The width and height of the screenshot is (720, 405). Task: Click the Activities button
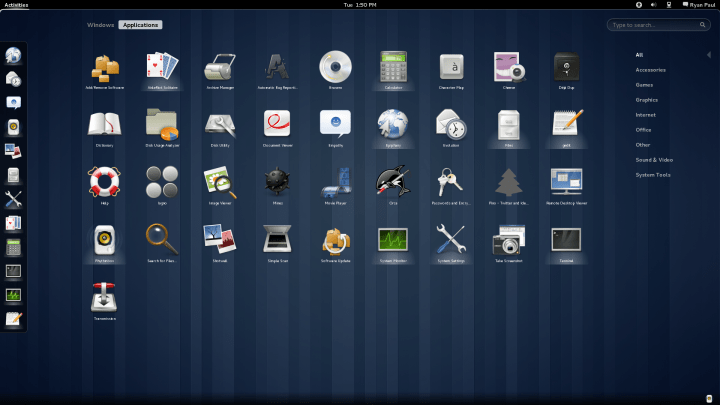(x=16, y=5)
